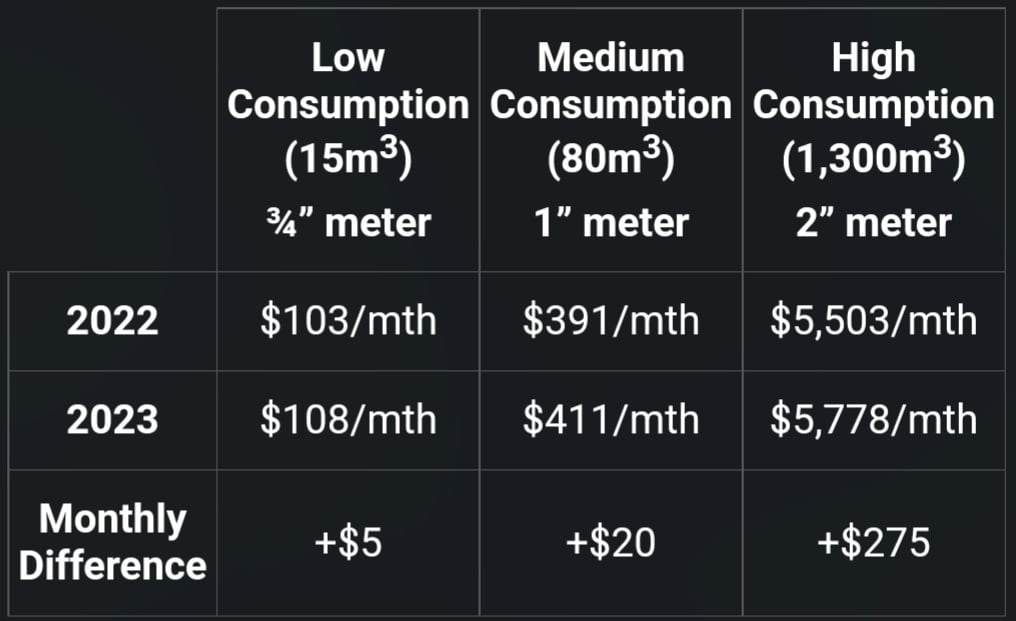Click the 1" meter text
The height and width of the screenshot is (621, 1016).
[x=611, y=223]
